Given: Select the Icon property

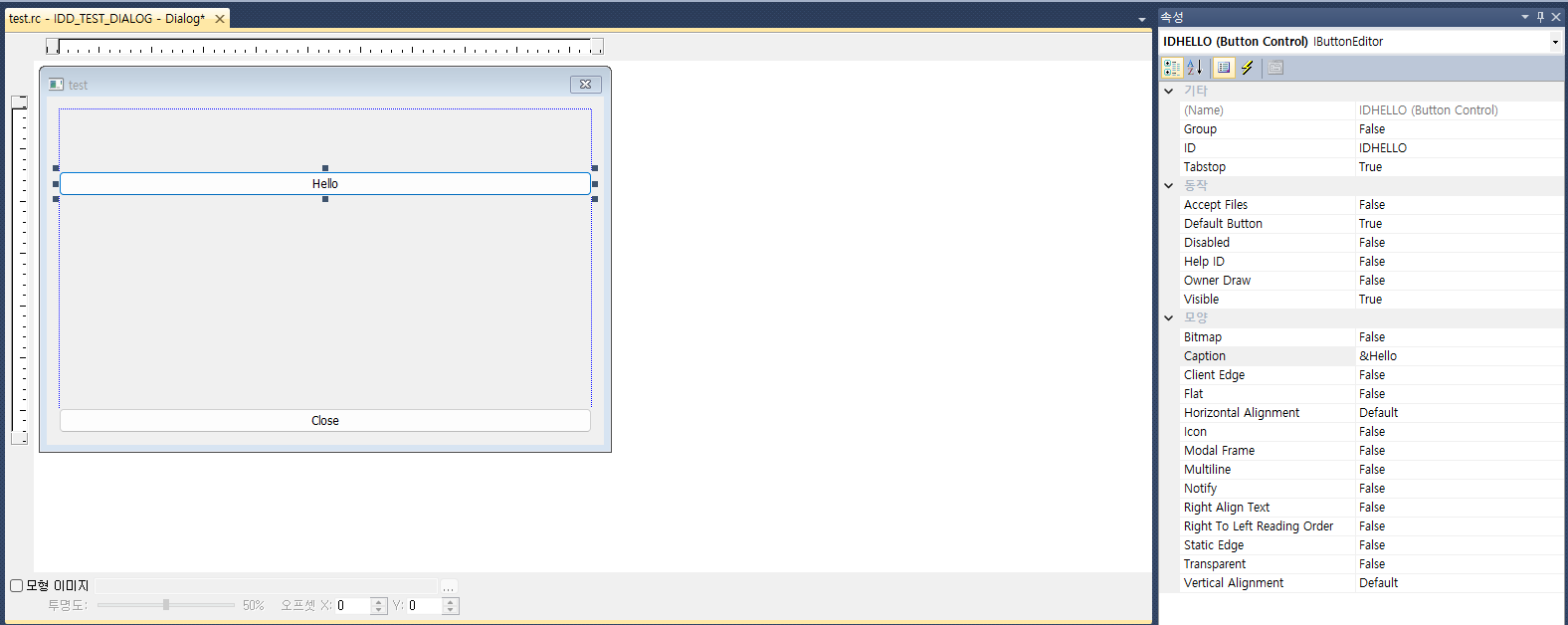Looking at the screenshot, I should (1371, 432).
